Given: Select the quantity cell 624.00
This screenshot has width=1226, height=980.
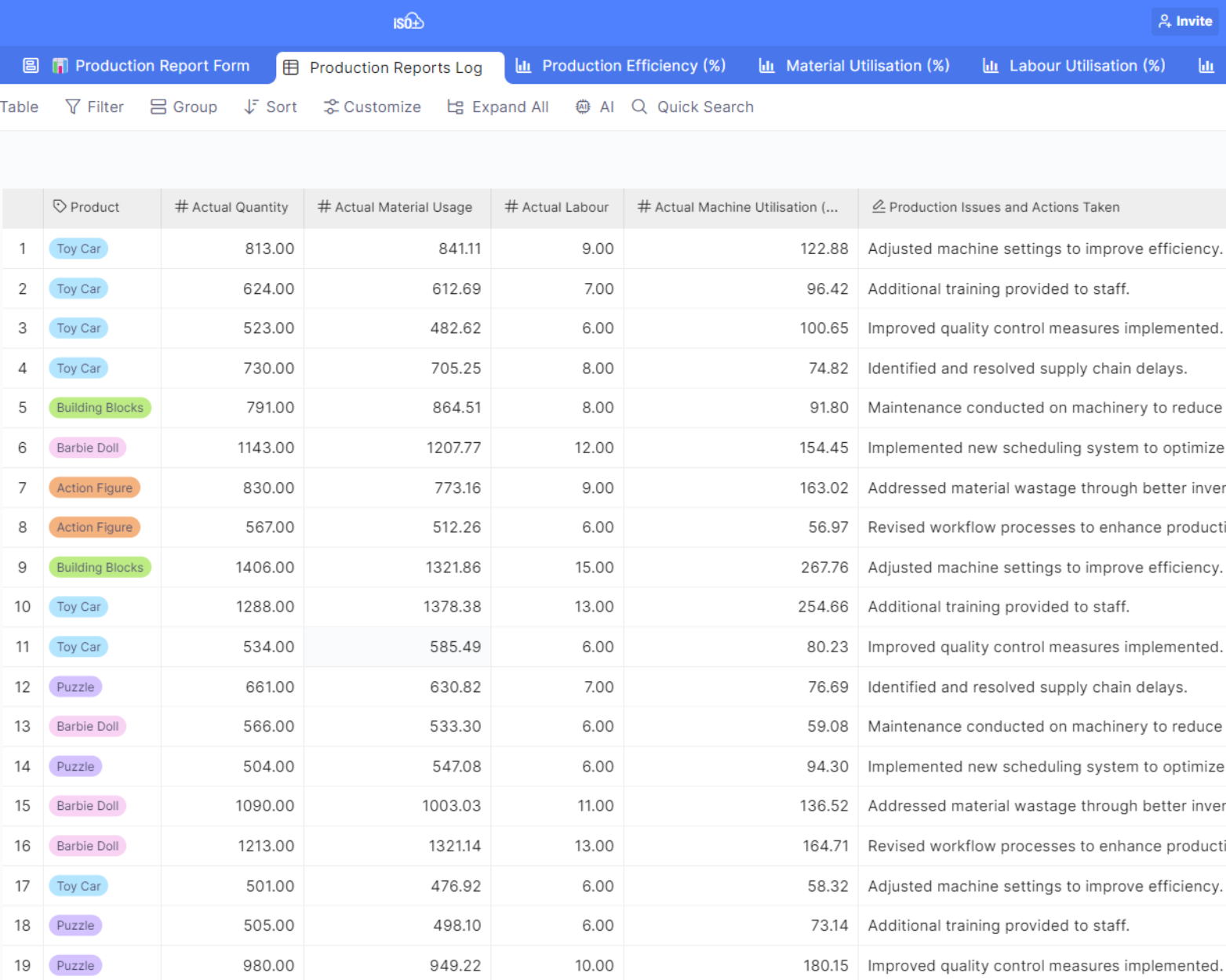Looking at the screenshot, I should [x=232, y=289].
